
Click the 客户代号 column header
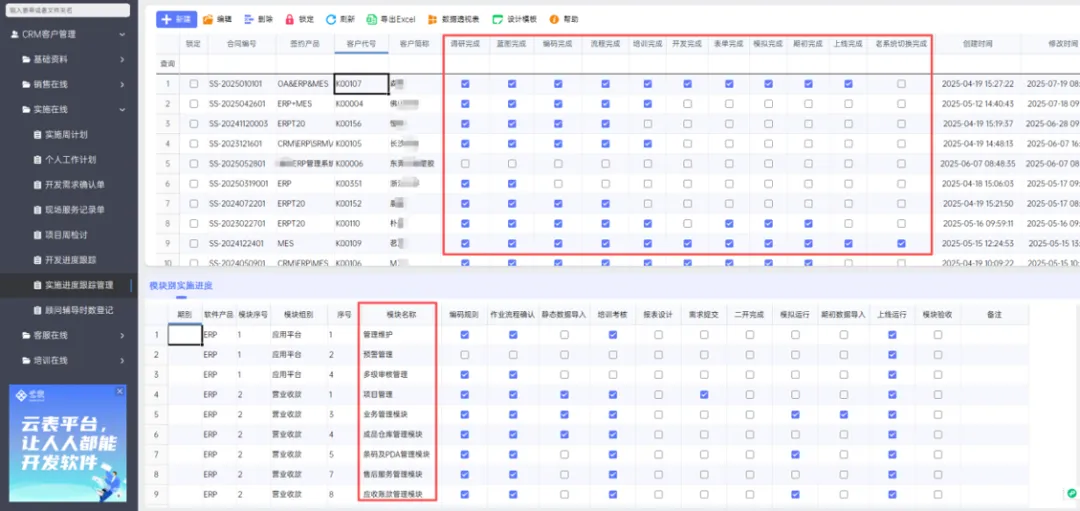click(364, 43)
